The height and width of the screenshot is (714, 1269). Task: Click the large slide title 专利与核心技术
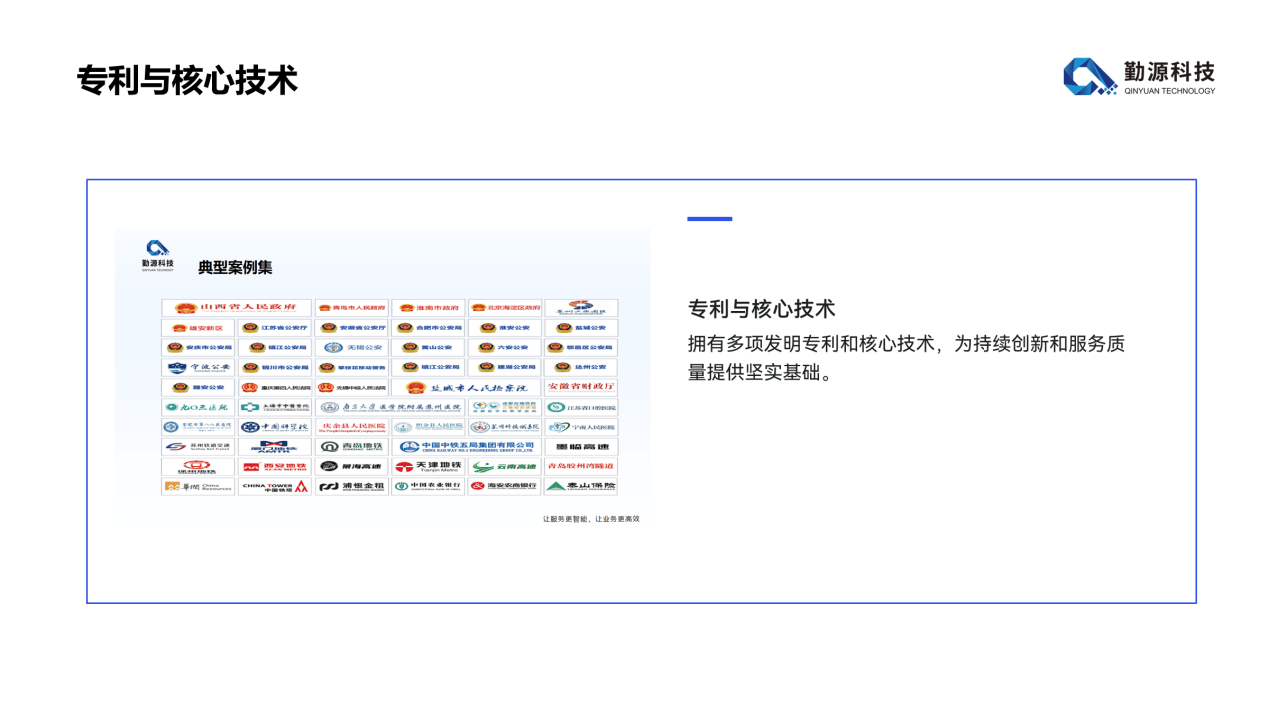click(187, 81)
